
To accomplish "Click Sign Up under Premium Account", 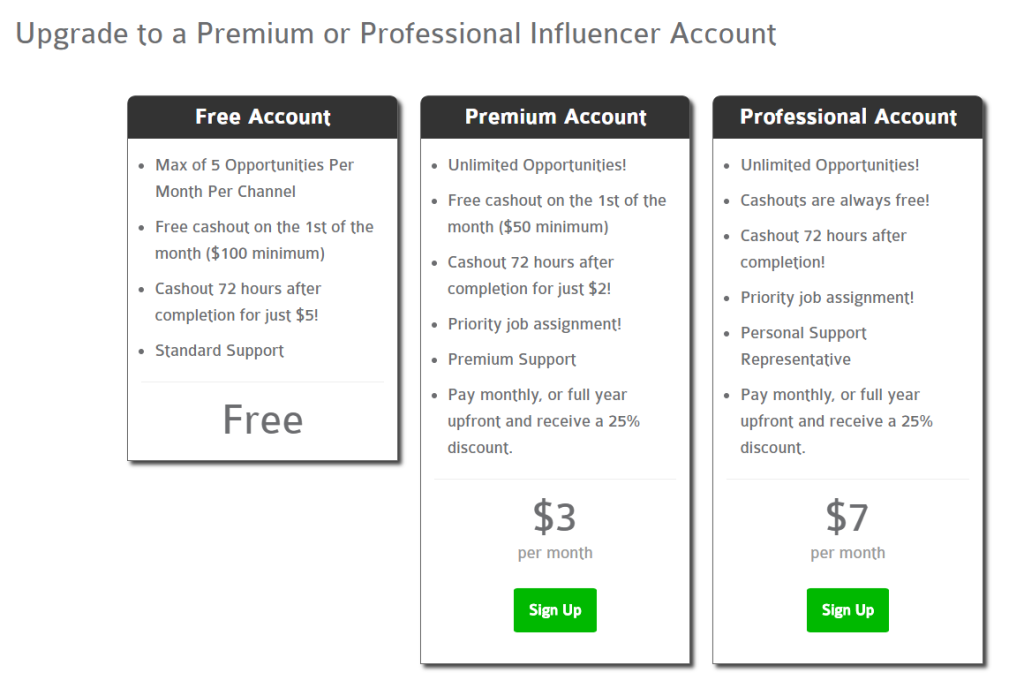I will pos(554,610).
